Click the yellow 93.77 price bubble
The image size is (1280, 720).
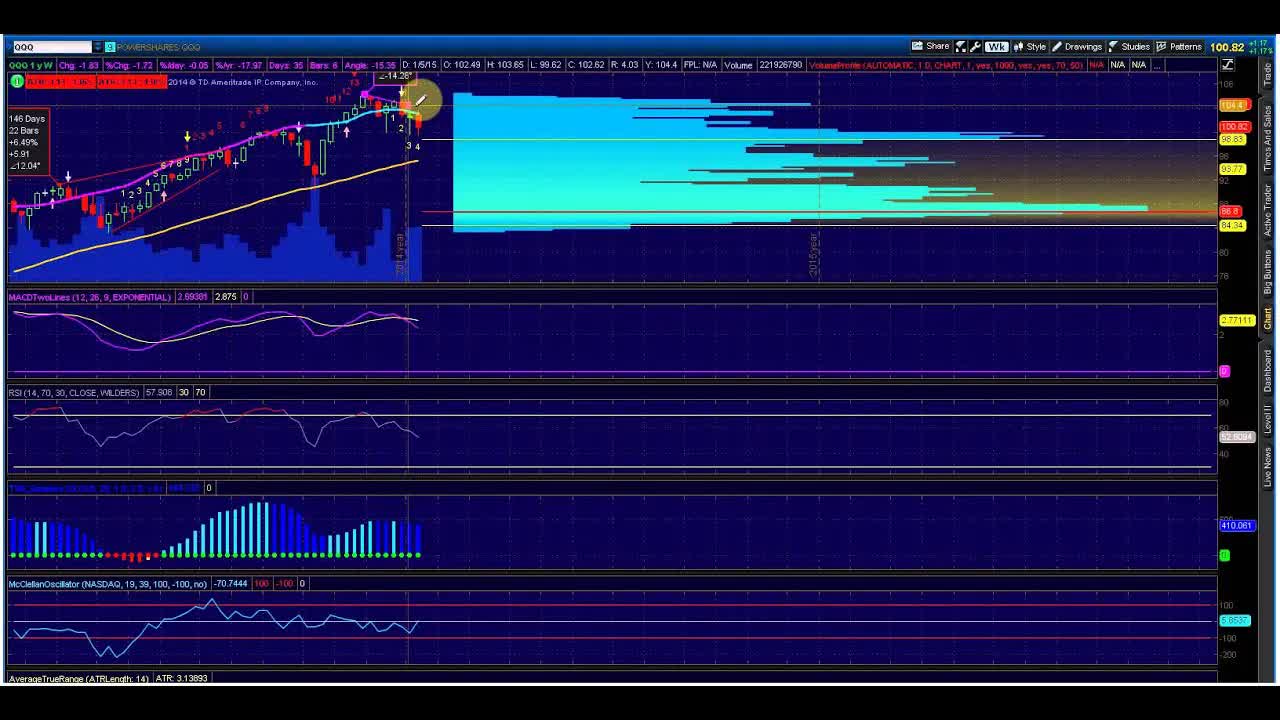(1233, 169)
